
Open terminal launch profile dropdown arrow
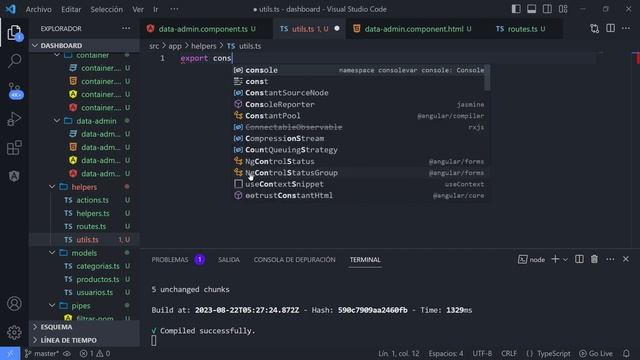click(565, 260)
